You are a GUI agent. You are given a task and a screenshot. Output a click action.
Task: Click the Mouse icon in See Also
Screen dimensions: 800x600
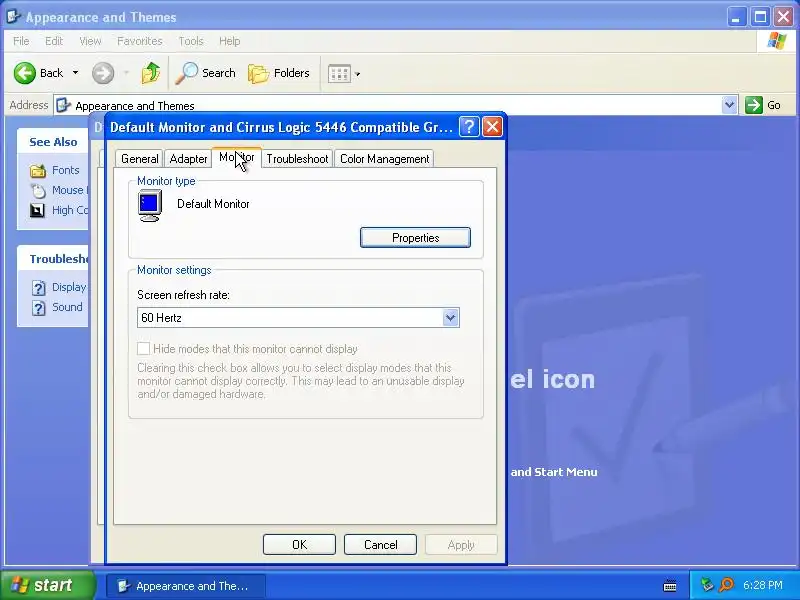coord(38,190)
